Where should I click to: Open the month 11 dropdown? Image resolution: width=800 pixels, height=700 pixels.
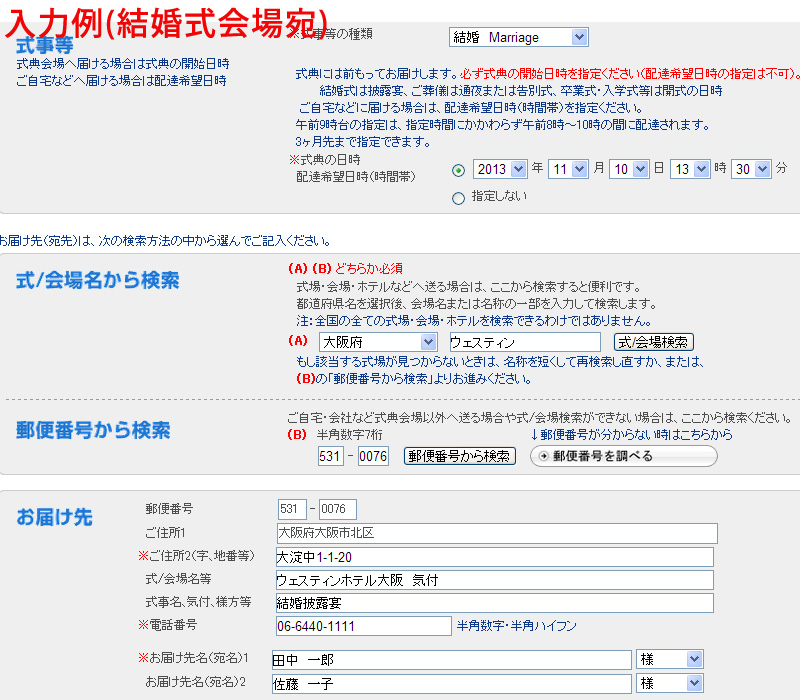567,169
